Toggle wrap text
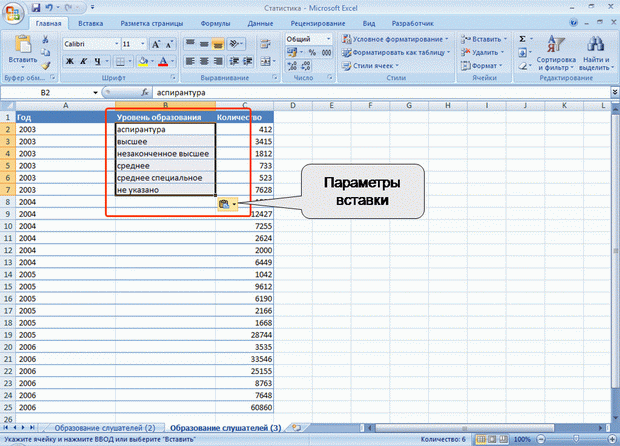The height and width of the screenshot is (446, 620). pyautogui.click(x=265, y=43)
